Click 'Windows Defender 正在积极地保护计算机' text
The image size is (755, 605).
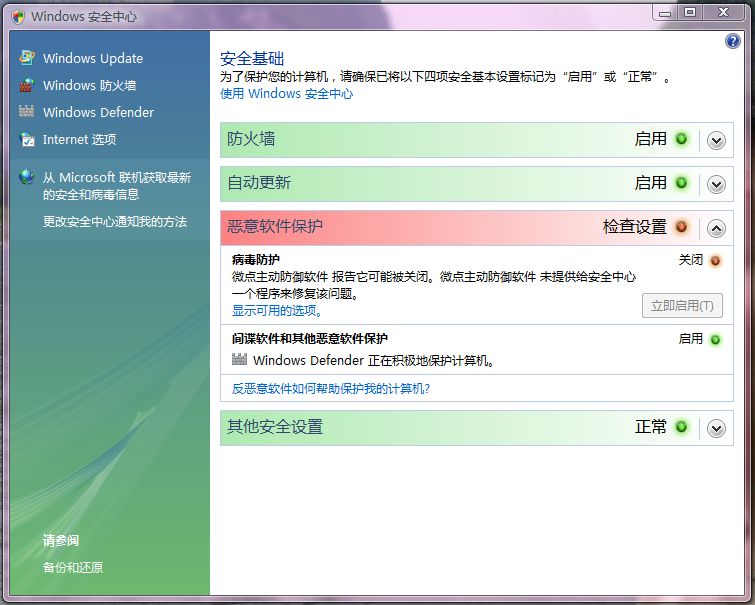coord(374,360)
